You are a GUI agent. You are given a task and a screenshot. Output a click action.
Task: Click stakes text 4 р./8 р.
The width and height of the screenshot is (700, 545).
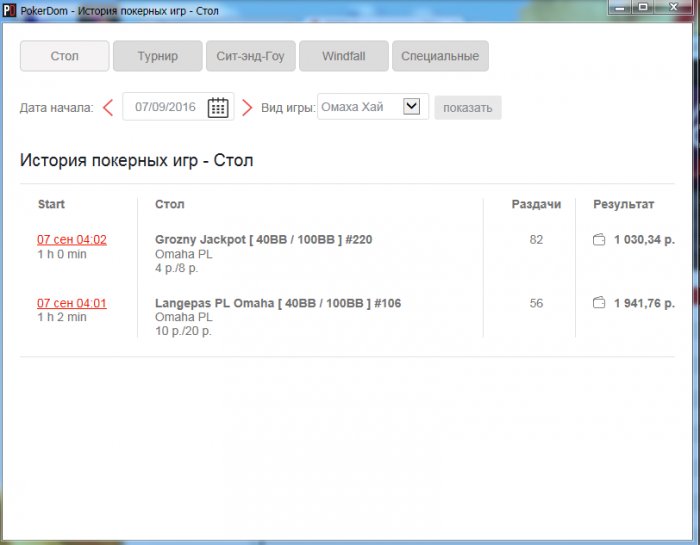(176, 268)
